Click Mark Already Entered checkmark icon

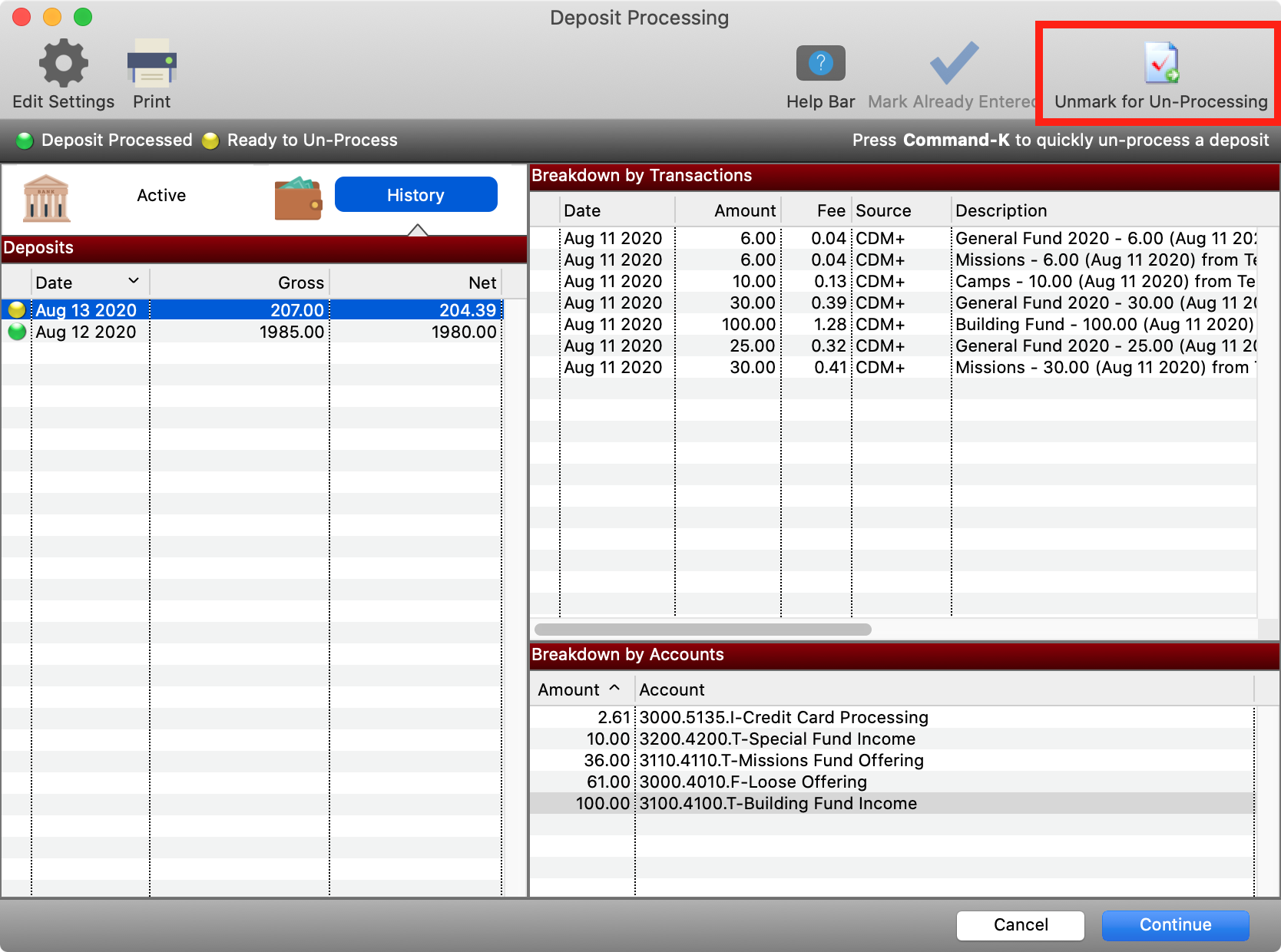point(953,63)
